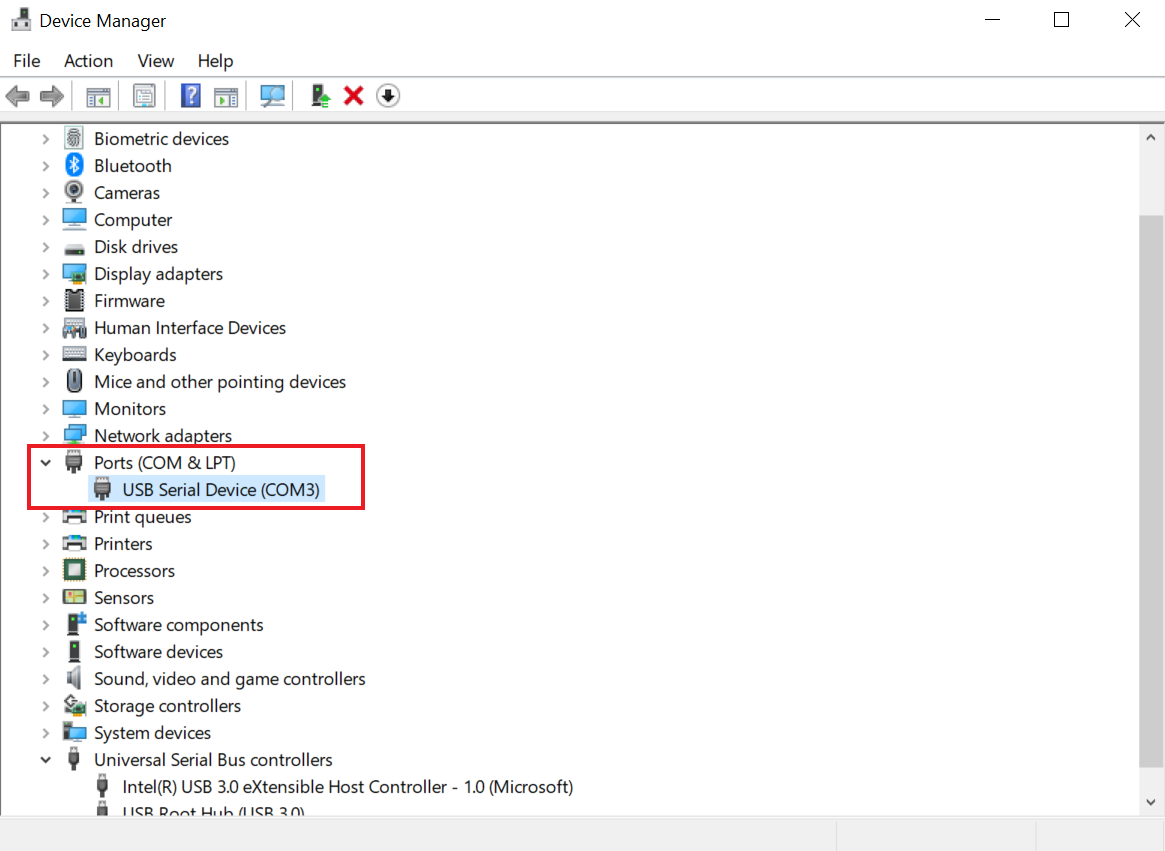Viewport: 1165px width, 851px height.
Task: Click the red X Uninstall device icon
Action: click(353, 96)
